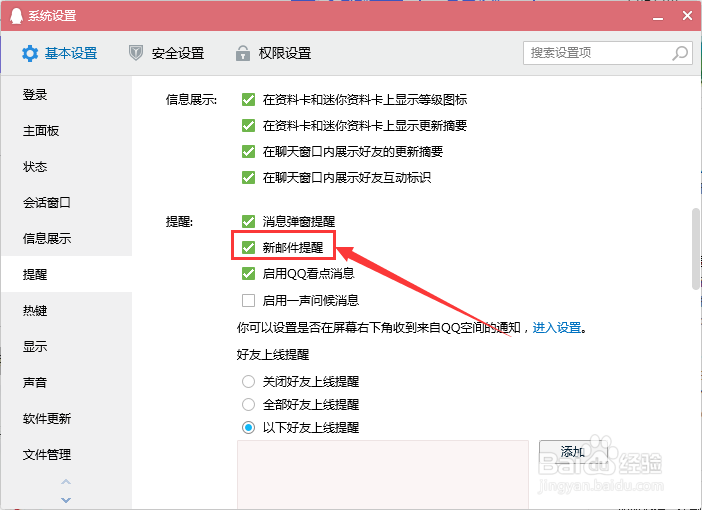Open 声音 settings in the sidebar

66,382
